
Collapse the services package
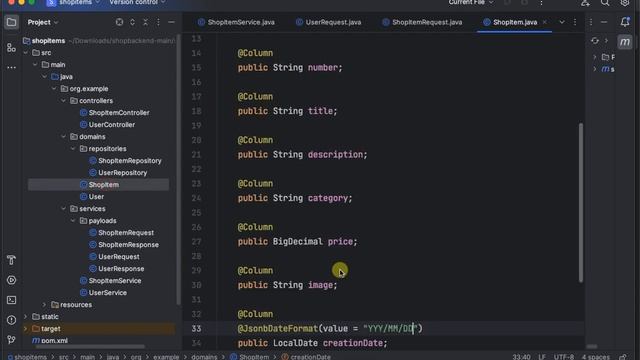(x=63, y=209)
